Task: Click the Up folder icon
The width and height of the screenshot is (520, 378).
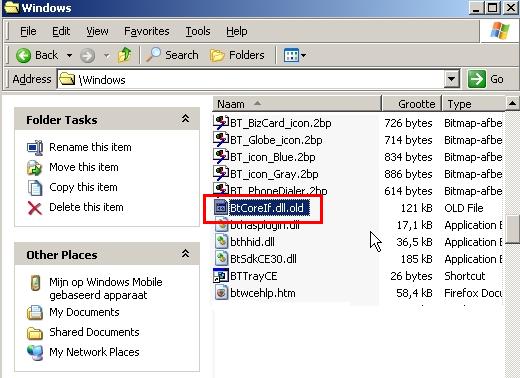Action: pyautogui.click(x=125, y=55)
